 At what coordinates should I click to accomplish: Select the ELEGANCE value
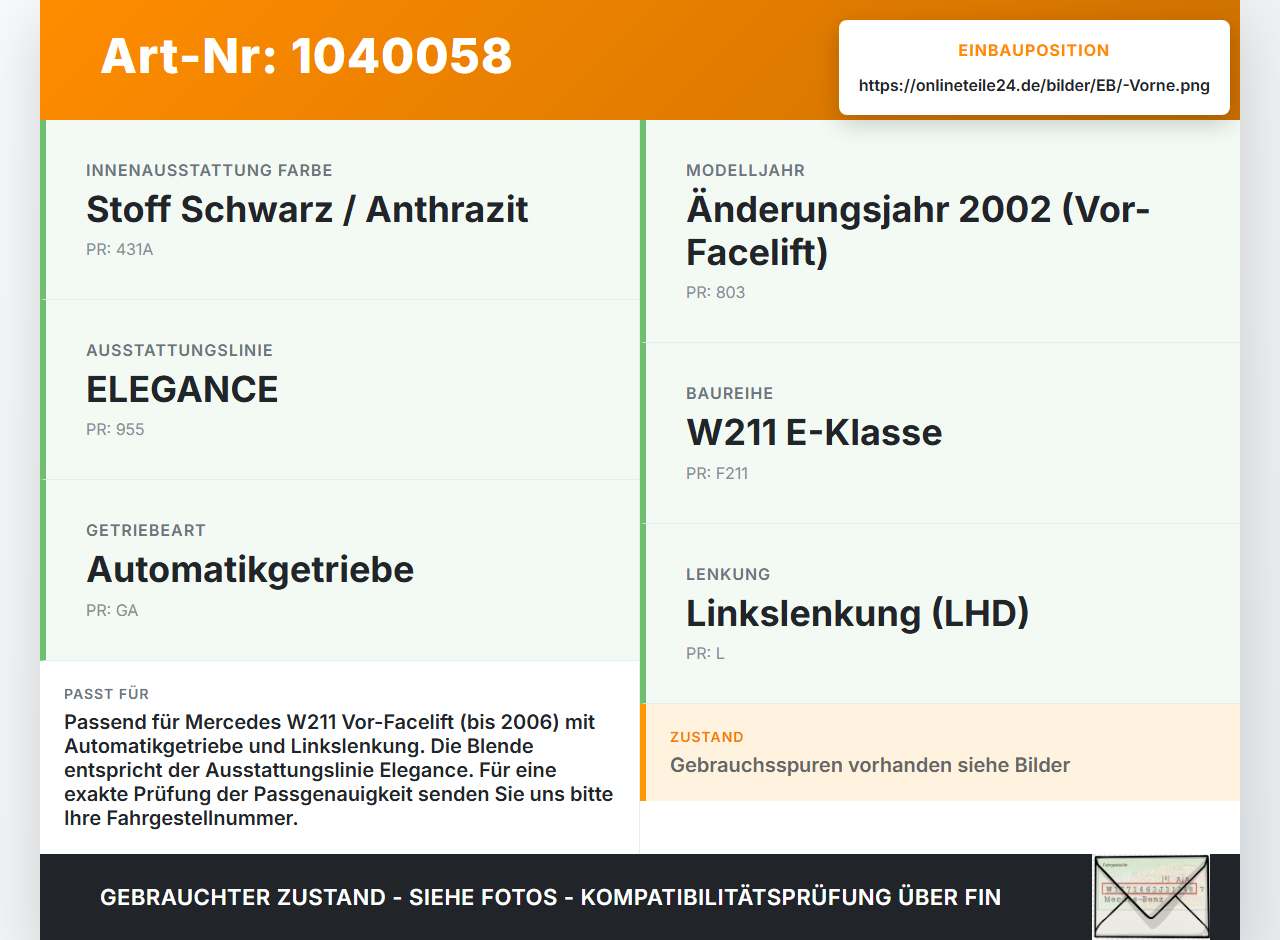182,389
